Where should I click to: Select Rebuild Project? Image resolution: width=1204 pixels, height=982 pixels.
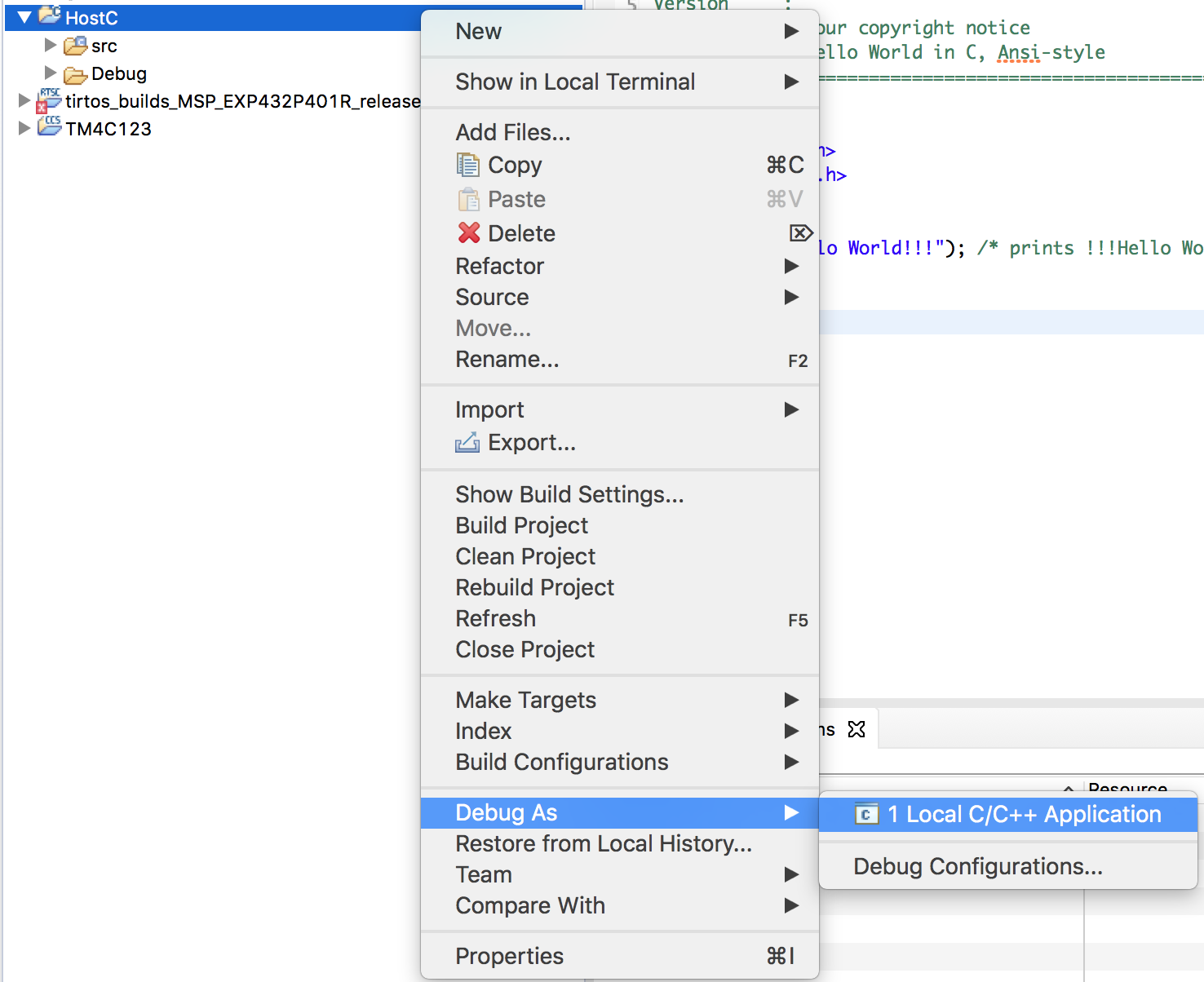click(620, 587)
